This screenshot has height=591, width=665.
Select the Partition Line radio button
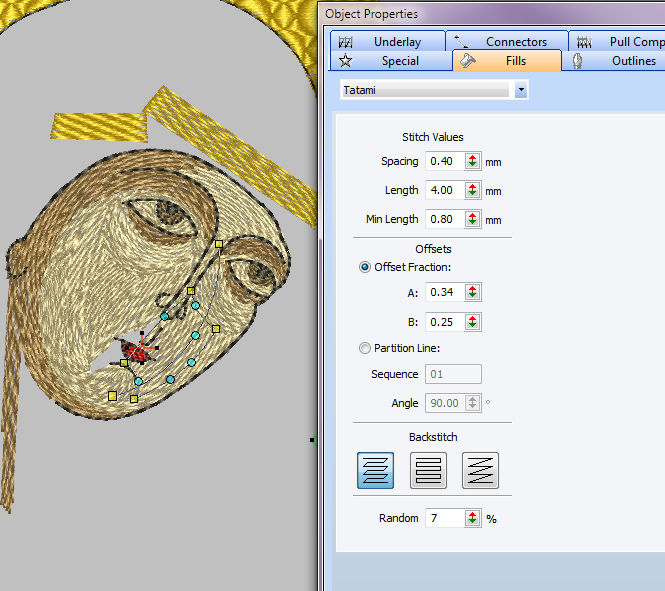click(x=365, y=348)
